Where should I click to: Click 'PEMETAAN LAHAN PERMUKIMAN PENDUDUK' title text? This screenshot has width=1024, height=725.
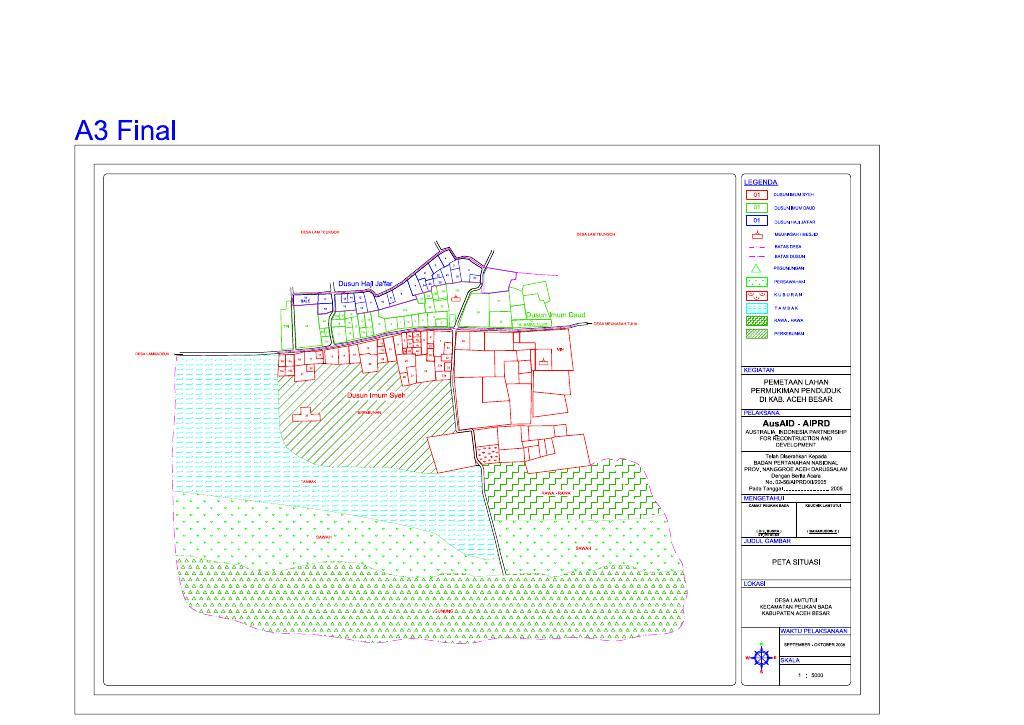click(x=795, y=386)
